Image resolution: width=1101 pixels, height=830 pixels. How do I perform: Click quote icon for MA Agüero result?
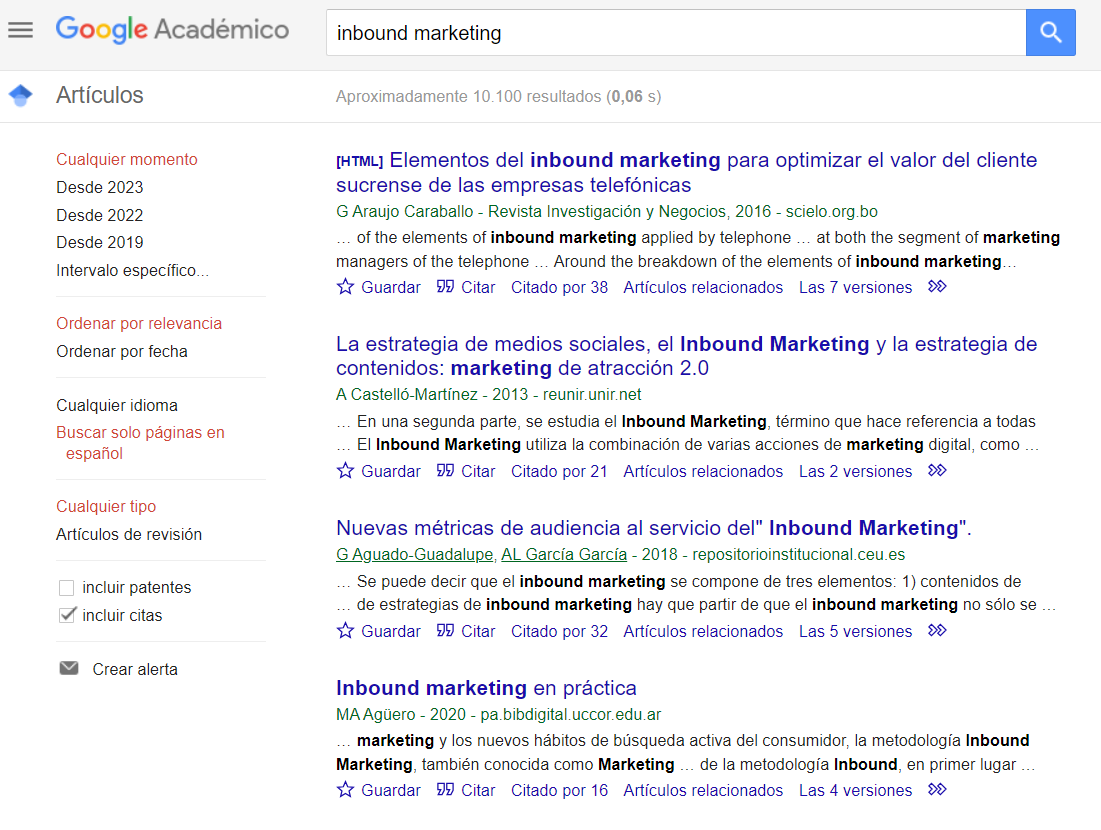coord(445,789)
